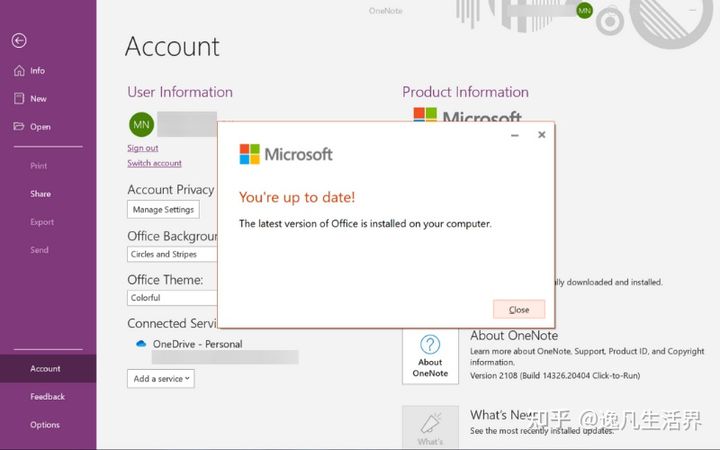This screenshot has height=450, width=720.
Task: Click the Manage Settings button
Action: pos(163,210)
